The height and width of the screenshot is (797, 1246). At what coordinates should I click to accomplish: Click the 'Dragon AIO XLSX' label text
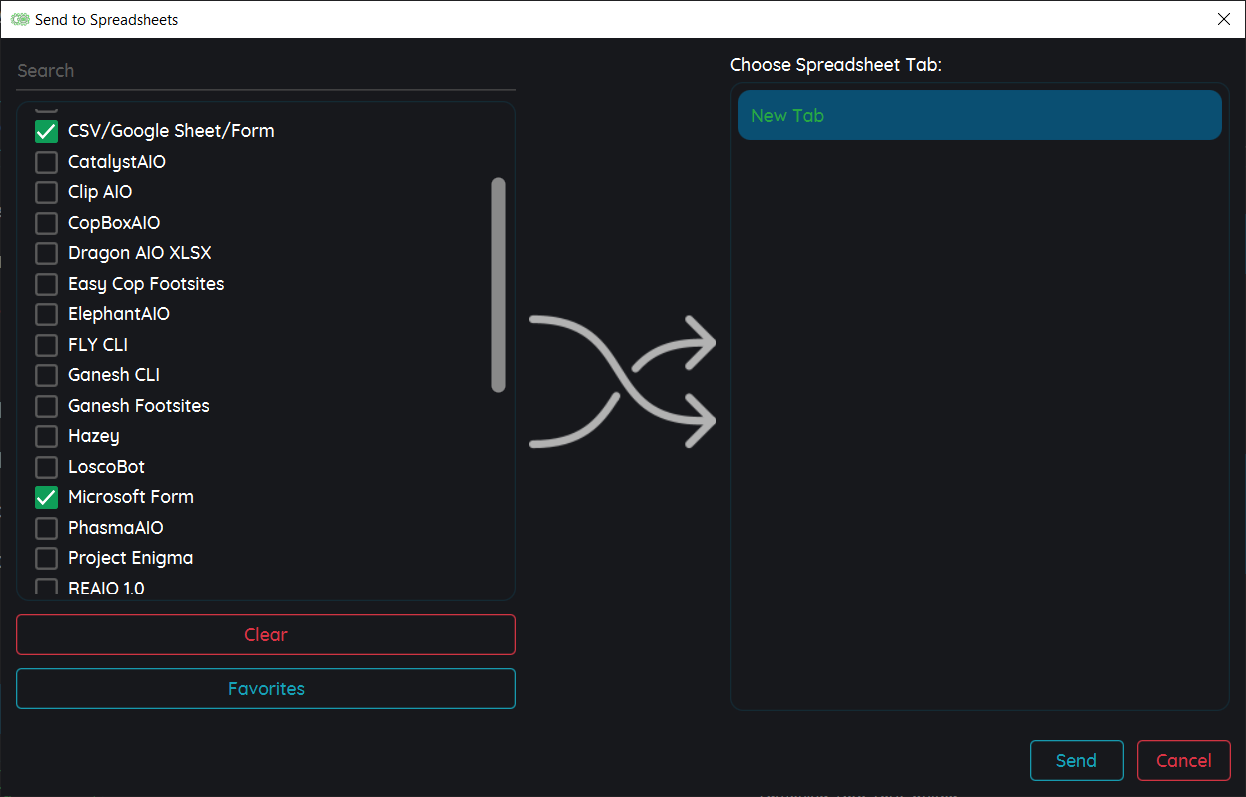pos(140,253)
